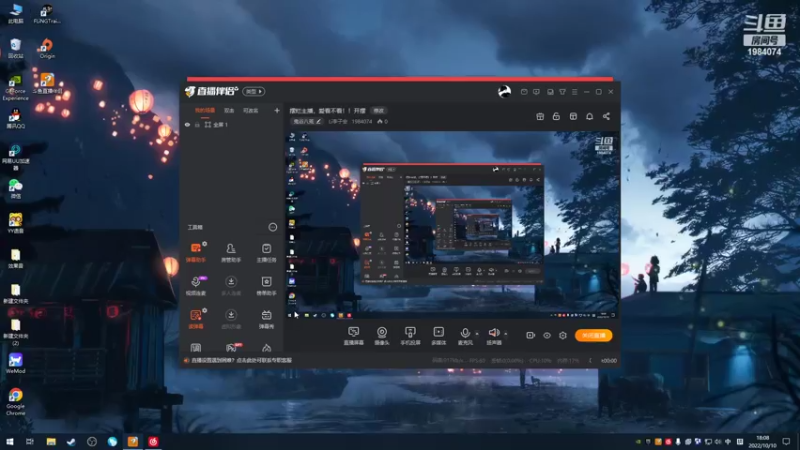Expand the 类型 mode pill next to the logo

[254, 91]
